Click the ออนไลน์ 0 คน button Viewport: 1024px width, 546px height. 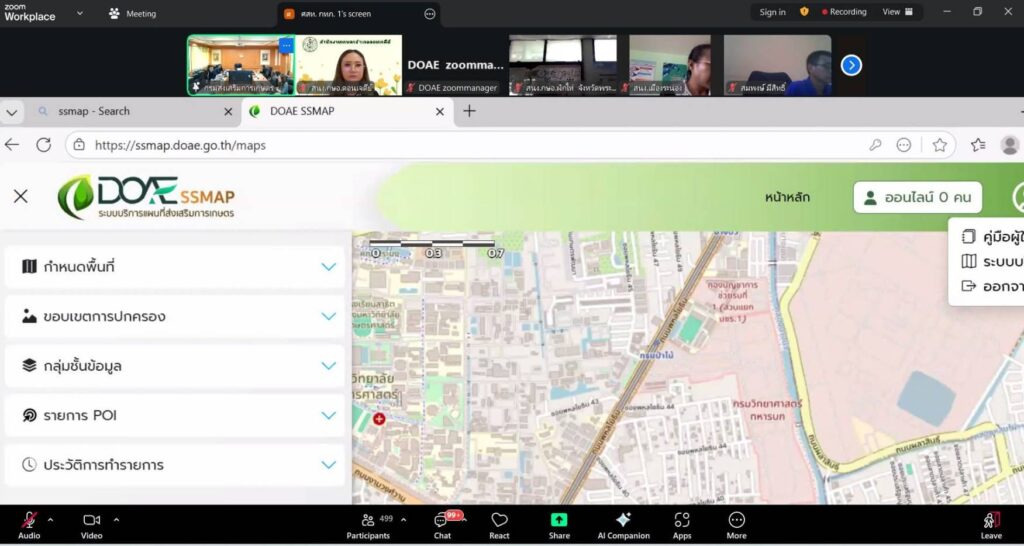(x=917, y=198)
